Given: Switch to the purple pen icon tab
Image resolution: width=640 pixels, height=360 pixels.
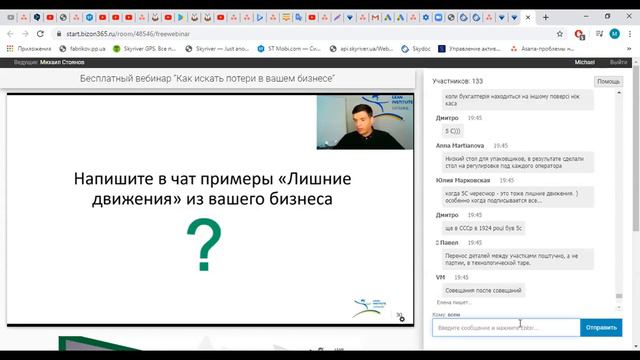Looking at the screenshot, I should [337, 18].
